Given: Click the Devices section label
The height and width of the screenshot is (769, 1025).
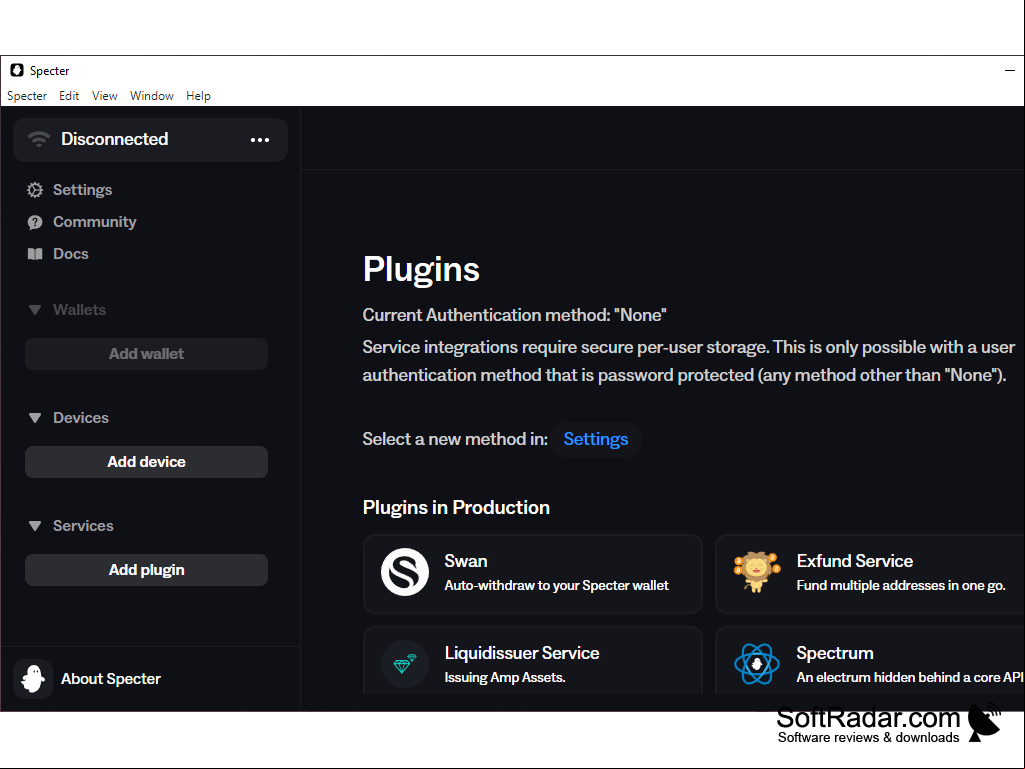Looking at the screenshot, I should click(x=80, y=418).
